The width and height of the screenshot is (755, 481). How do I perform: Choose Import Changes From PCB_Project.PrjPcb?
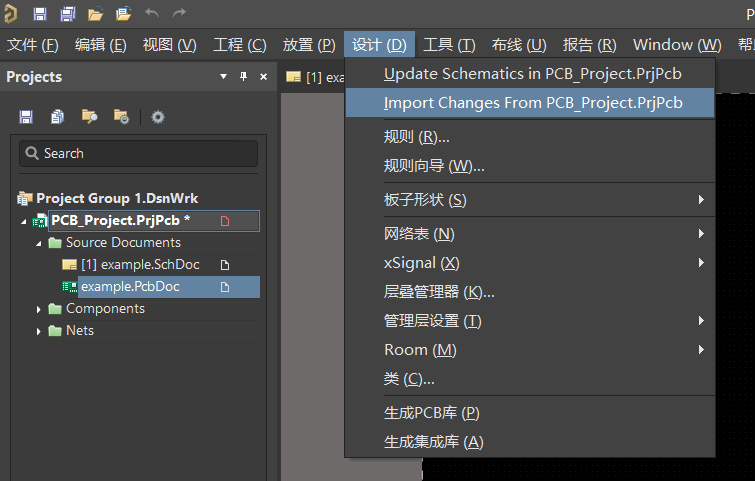530,103
